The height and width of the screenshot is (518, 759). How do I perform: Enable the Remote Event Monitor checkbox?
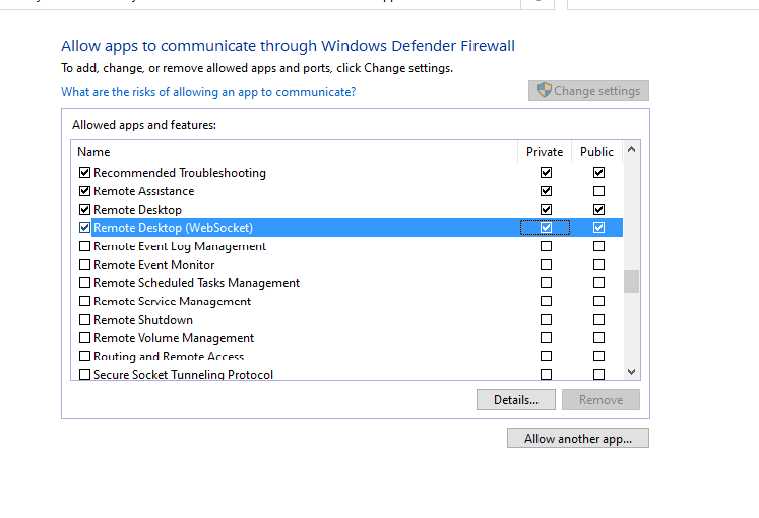point(84,265)
